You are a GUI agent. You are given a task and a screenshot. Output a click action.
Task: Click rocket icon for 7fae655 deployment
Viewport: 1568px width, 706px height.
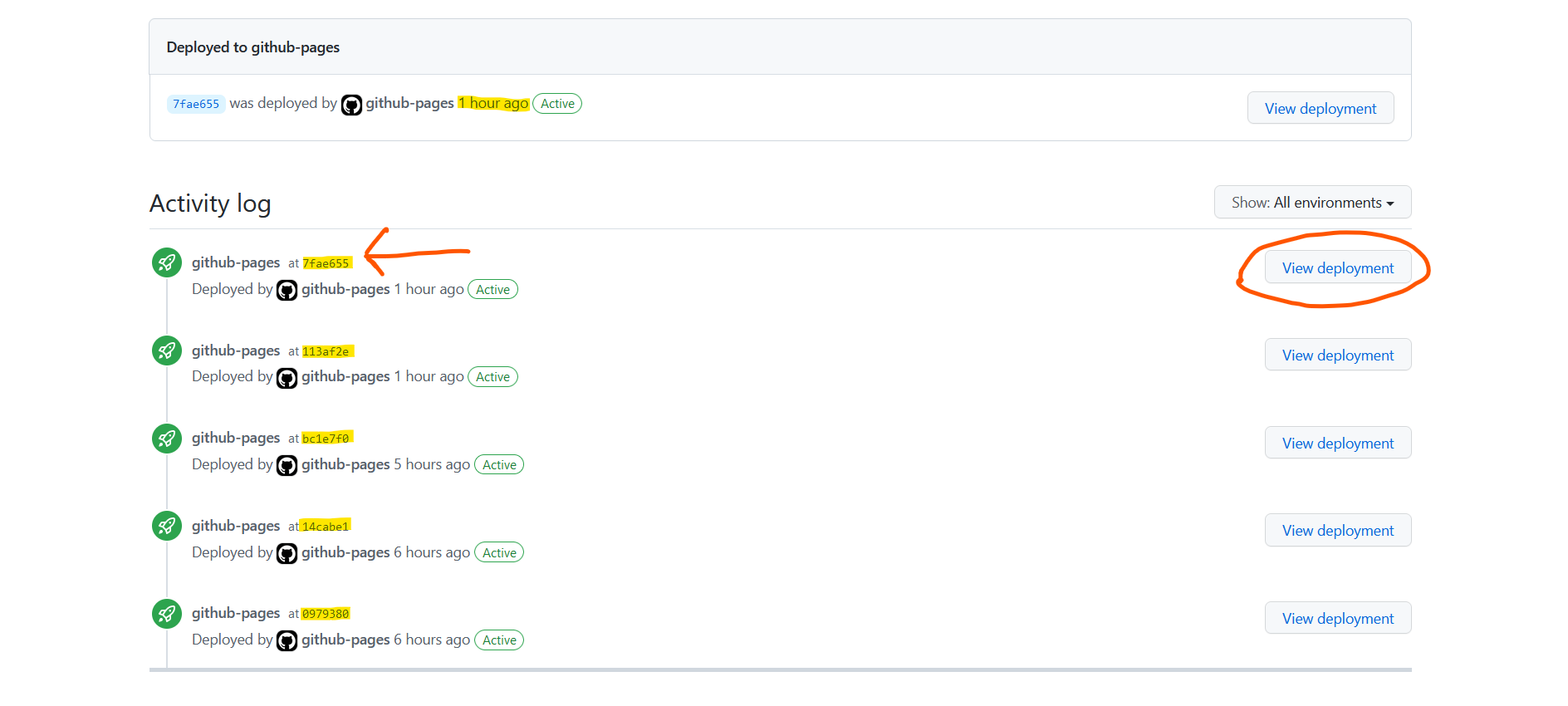click(167, 262)
